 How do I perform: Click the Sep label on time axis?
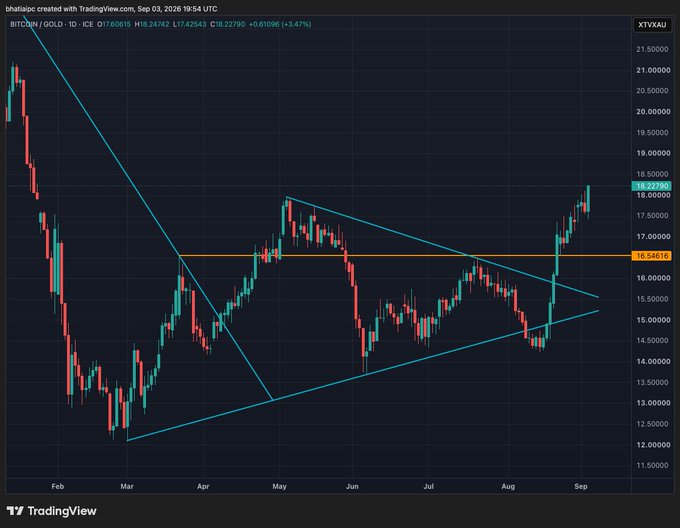click(x=581, y=486)
